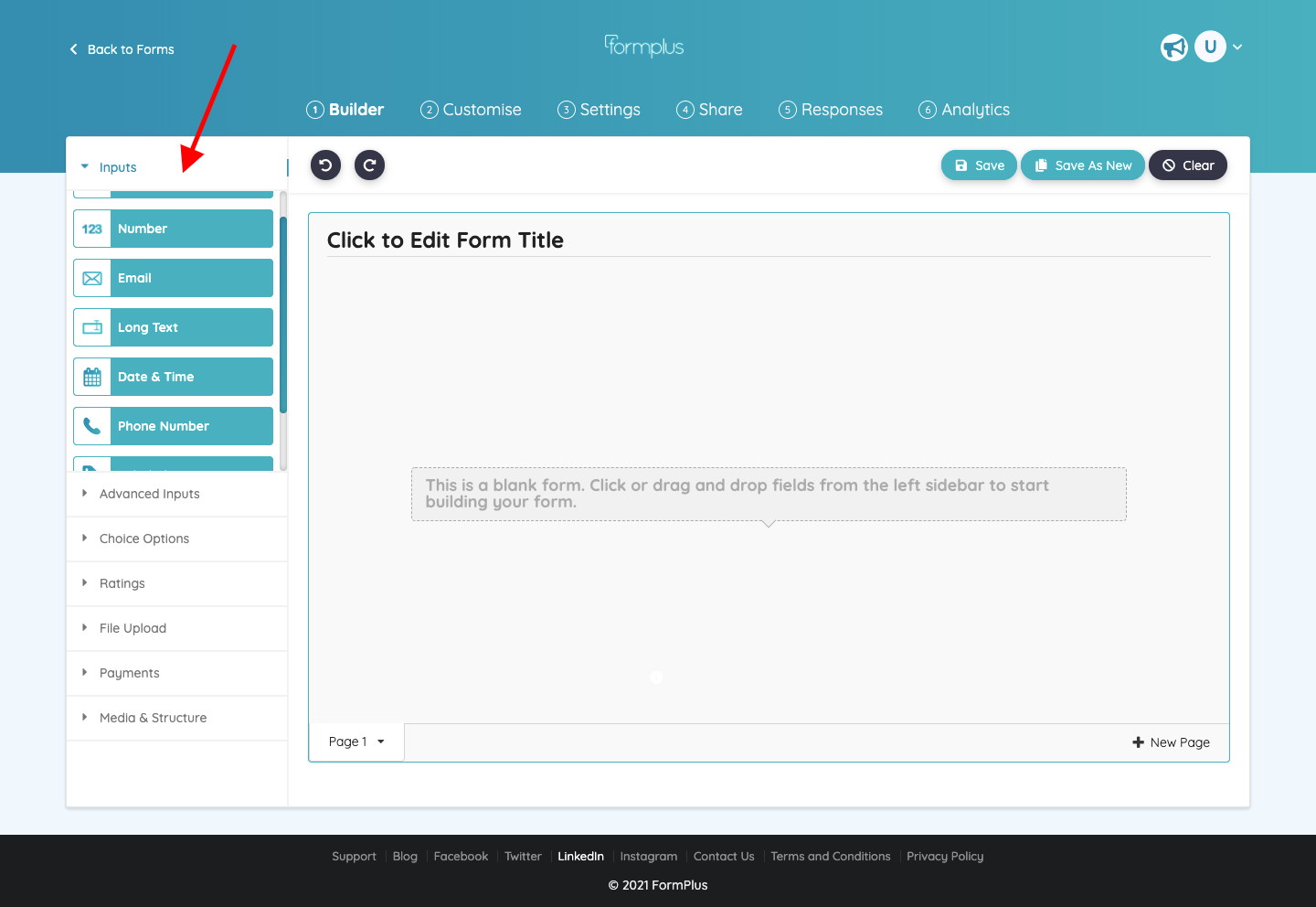Expand the Advanced Inputs section
This screenshot has width=1316, height=907.
[177, 494]
